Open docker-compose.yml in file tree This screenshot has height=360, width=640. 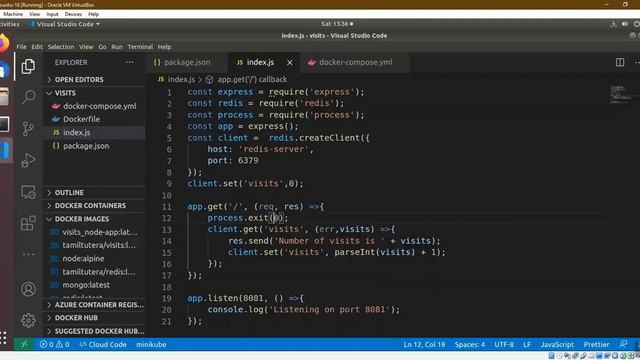[x=94, y=106]
